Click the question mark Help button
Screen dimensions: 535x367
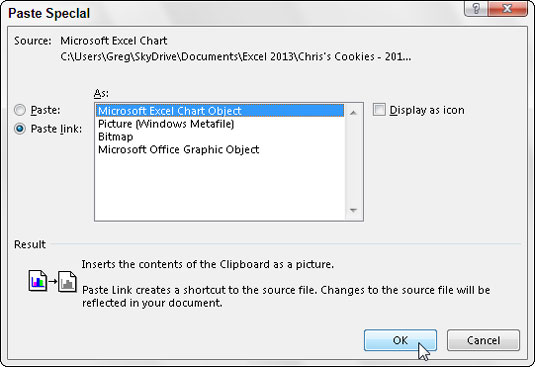(x=476, y=8)
